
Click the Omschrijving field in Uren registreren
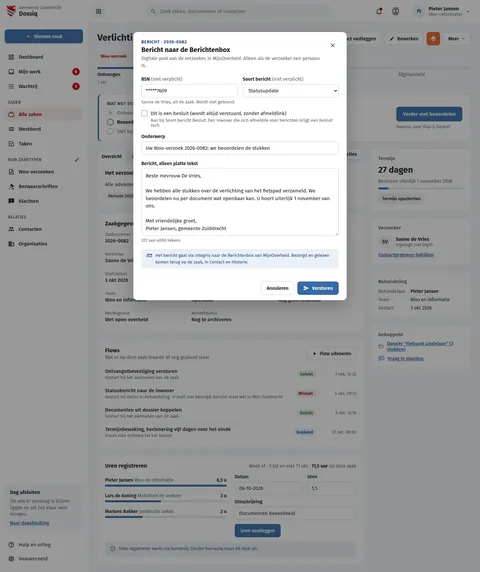click(295, 513)
